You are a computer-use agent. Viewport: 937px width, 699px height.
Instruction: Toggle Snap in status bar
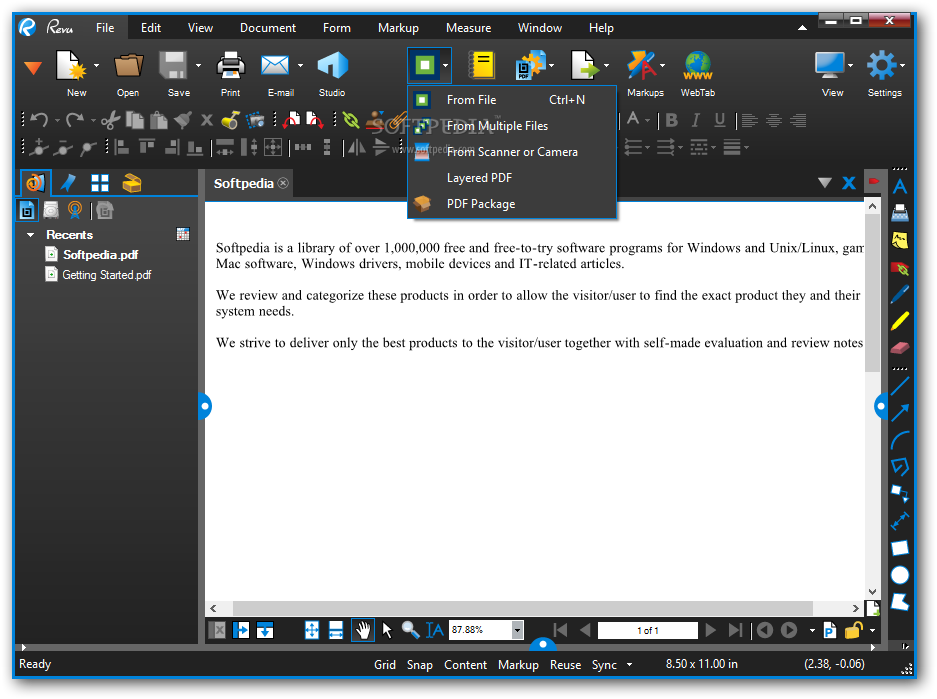(x=419, y=664)
